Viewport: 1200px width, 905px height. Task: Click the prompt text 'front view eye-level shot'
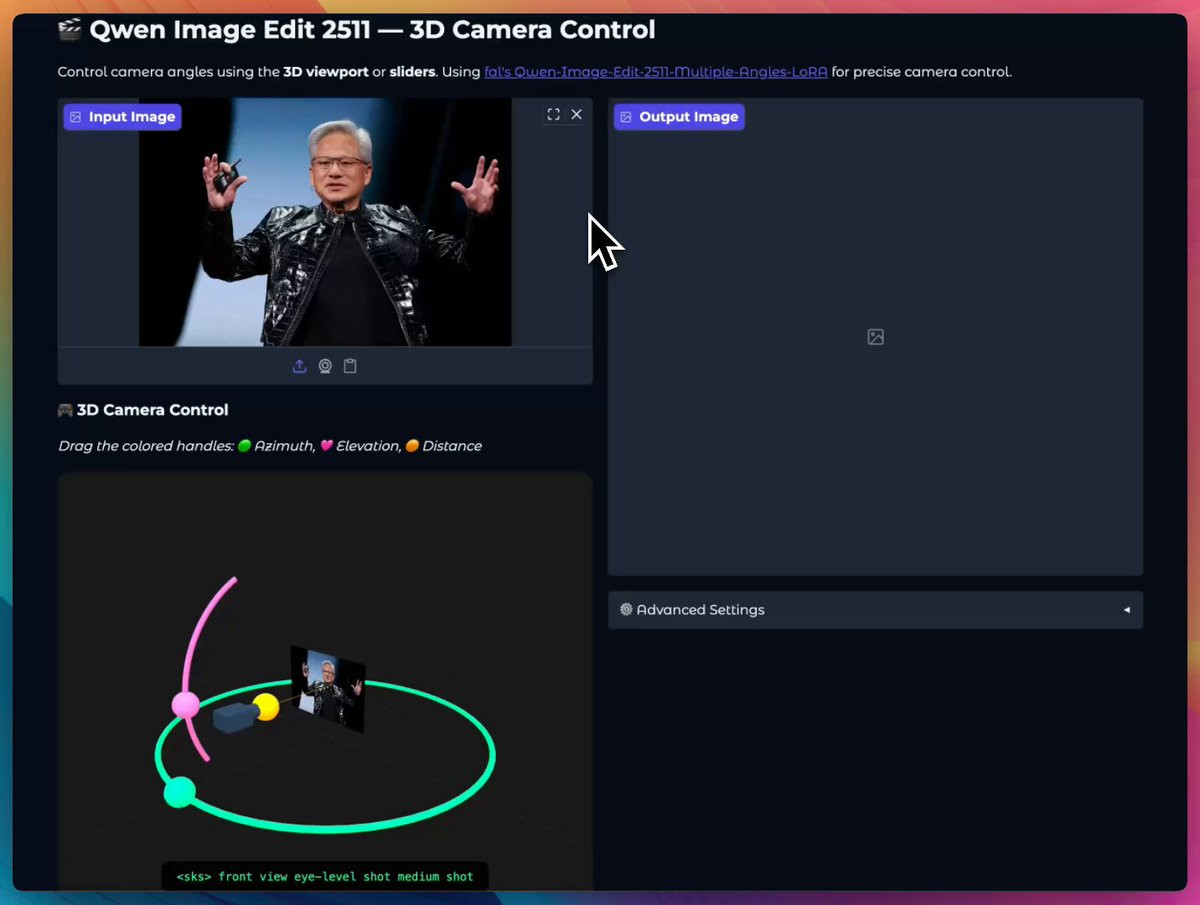tap(305, 877)
